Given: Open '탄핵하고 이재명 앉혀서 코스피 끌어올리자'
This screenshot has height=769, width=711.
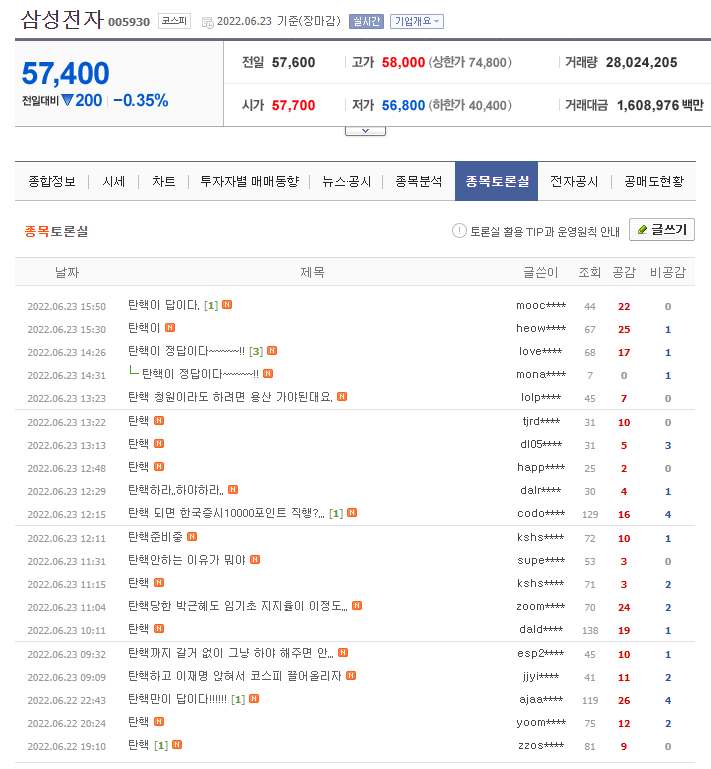Looking at the screenshot, I should [234, 676].
